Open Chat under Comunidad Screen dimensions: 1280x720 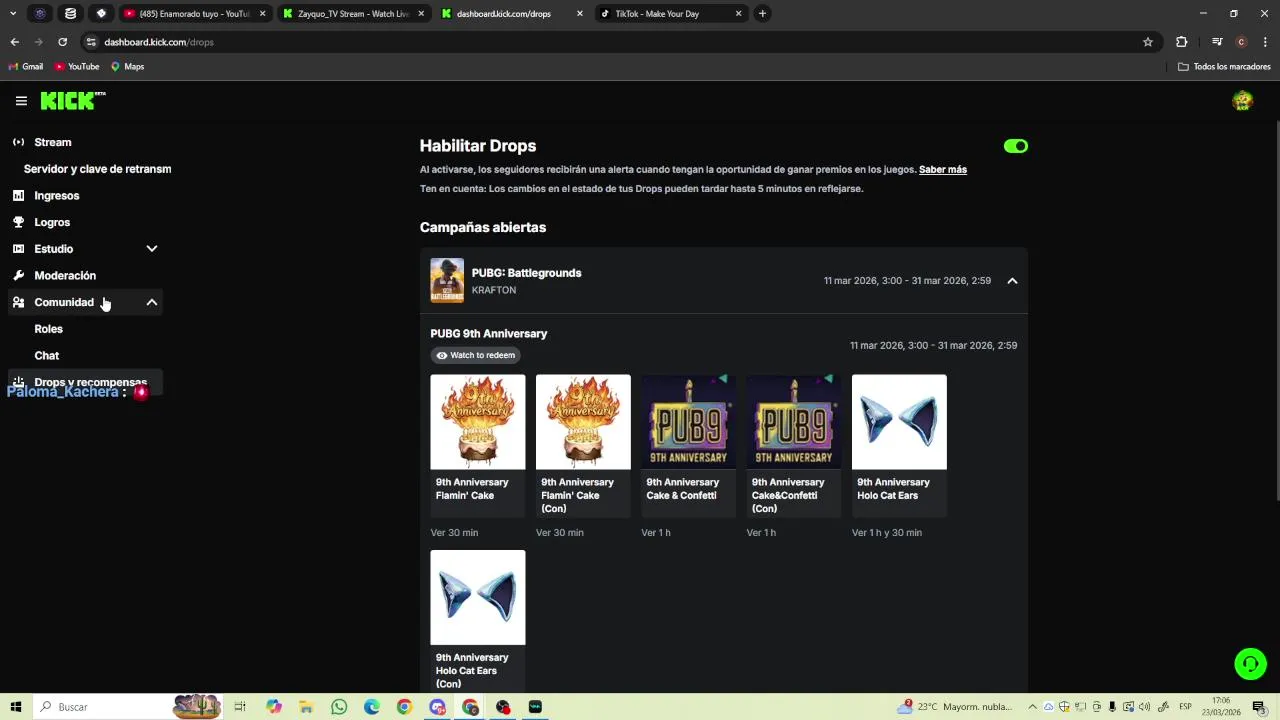pyautogui.click(x=47, y=355)
